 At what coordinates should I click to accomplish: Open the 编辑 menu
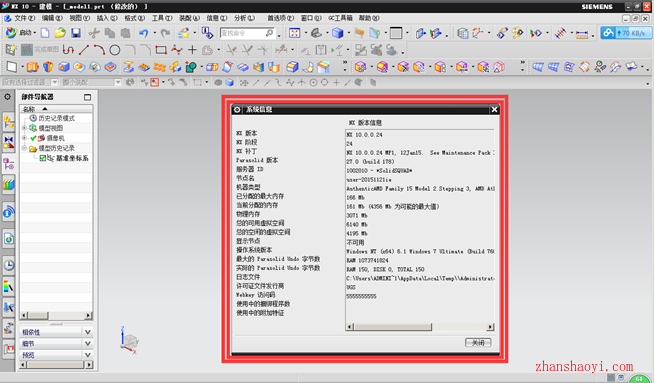52,18
